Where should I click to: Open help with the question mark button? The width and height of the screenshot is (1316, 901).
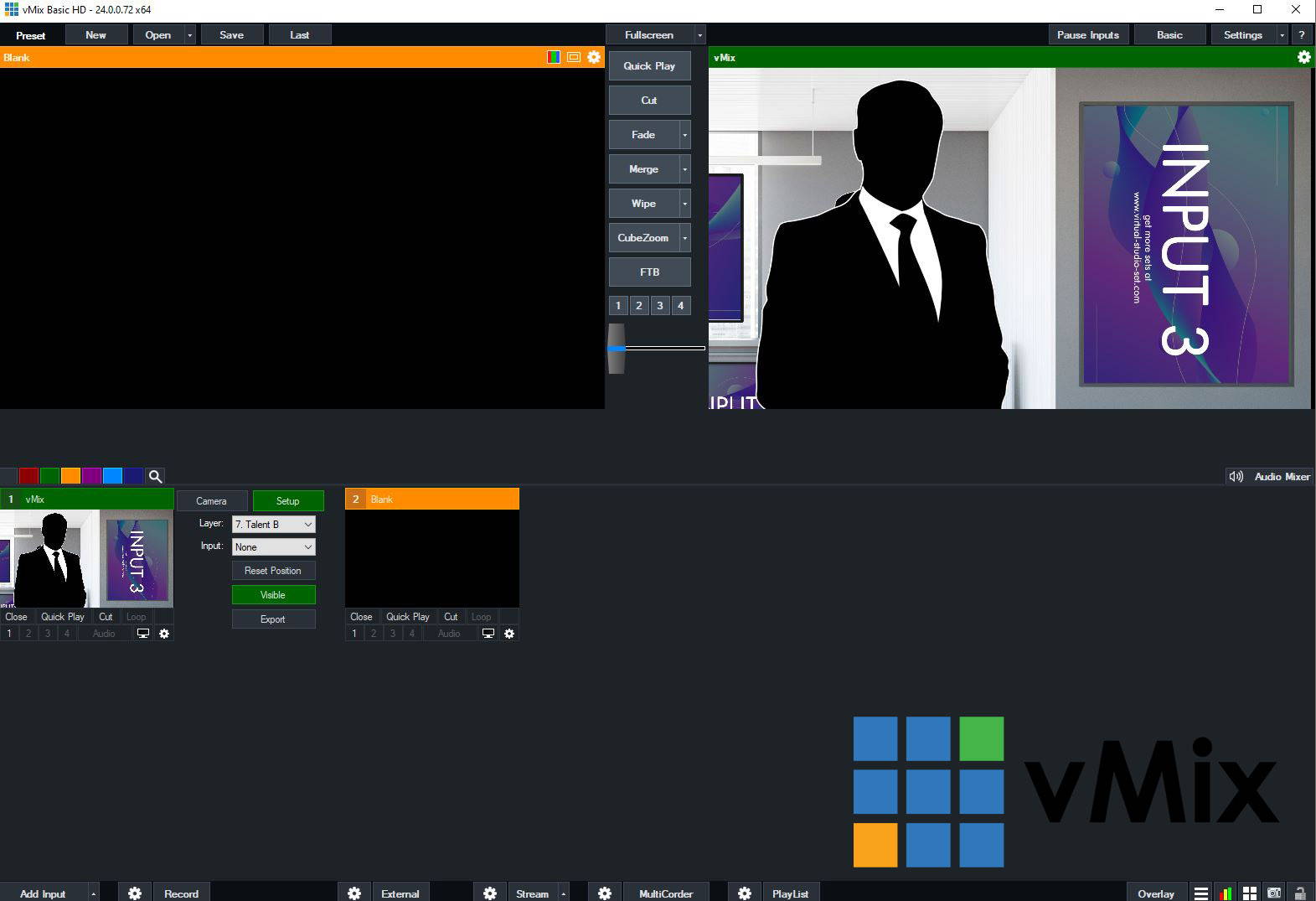pos(1302,35)
